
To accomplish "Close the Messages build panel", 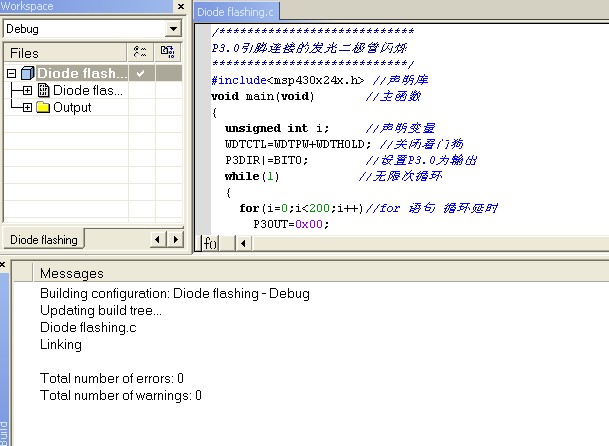I will pyautogui.click(x=3, y=265).
